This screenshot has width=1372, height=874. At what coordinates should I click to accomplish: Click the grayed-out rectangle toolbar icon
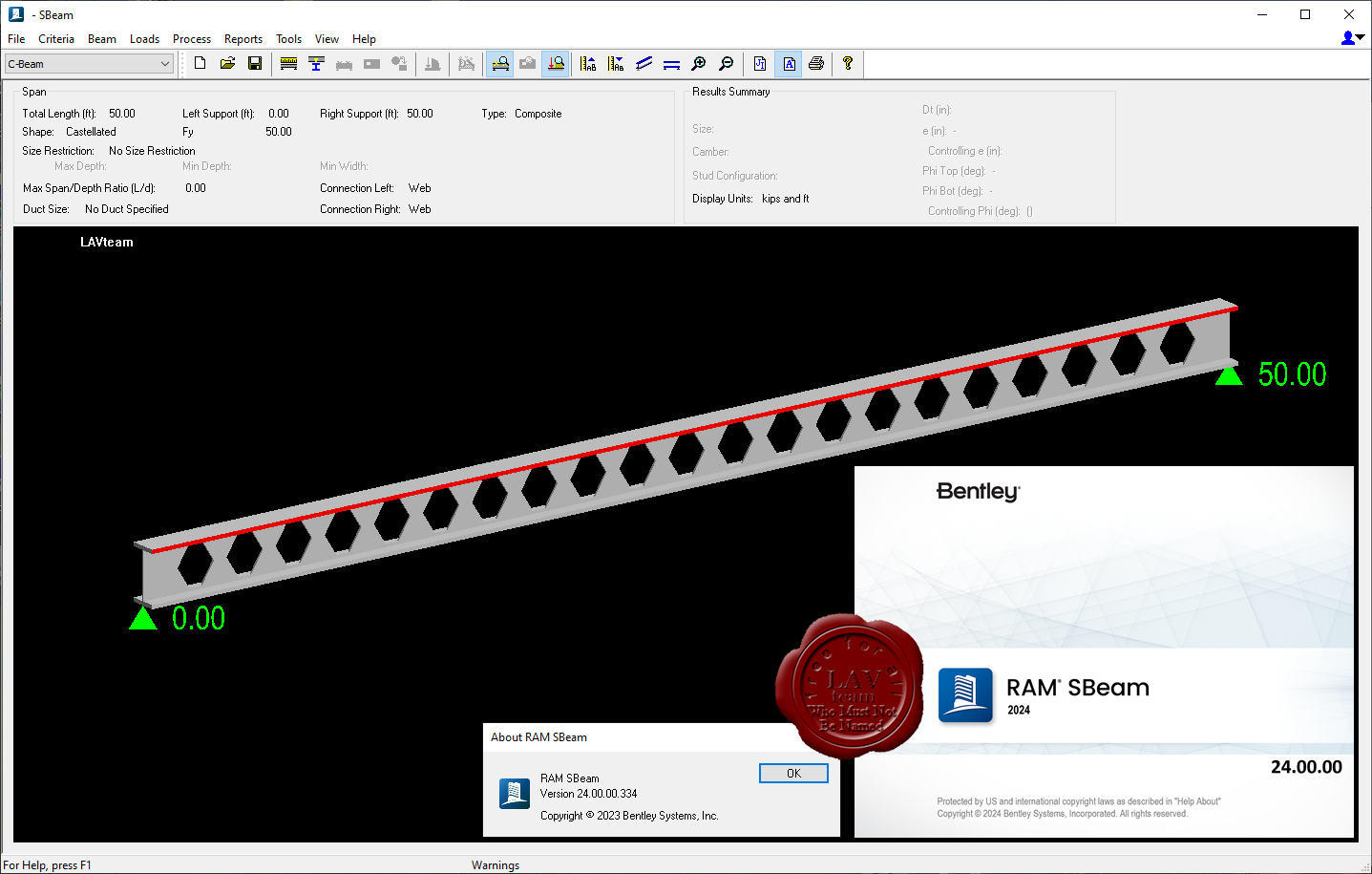point(371,64)
